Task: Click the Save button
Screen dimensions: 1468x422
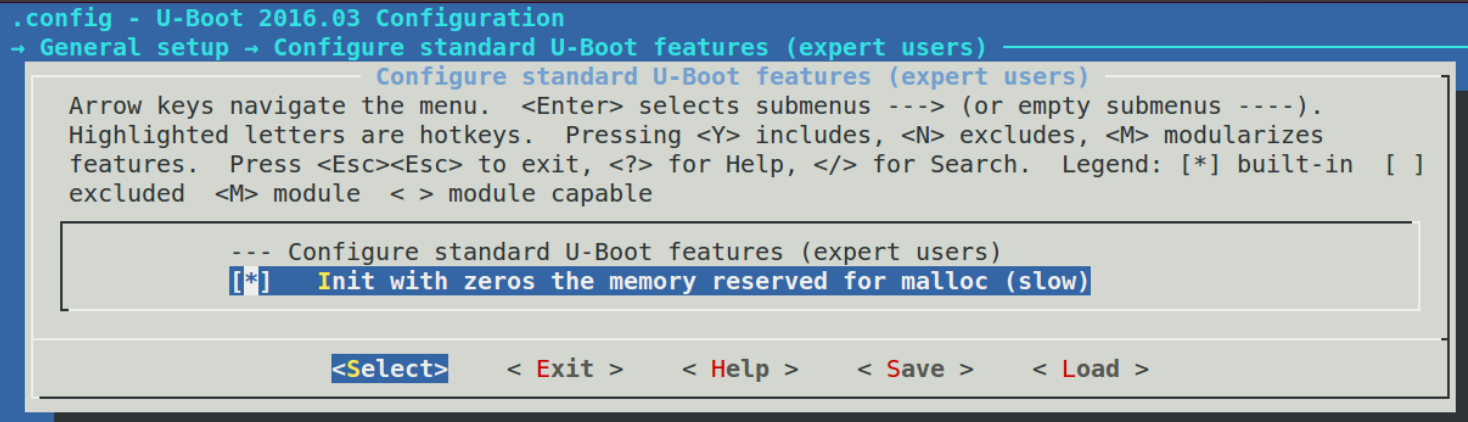Action: 915,369
